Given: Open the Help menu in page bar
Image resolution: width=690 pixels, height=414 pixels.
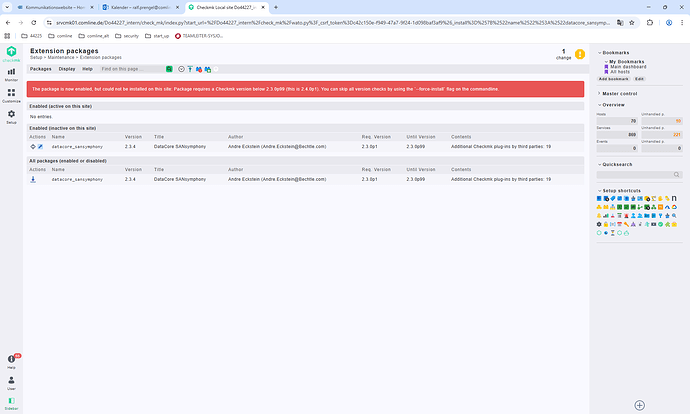Looking at the screenshot, I should click(x=87, y=69).
